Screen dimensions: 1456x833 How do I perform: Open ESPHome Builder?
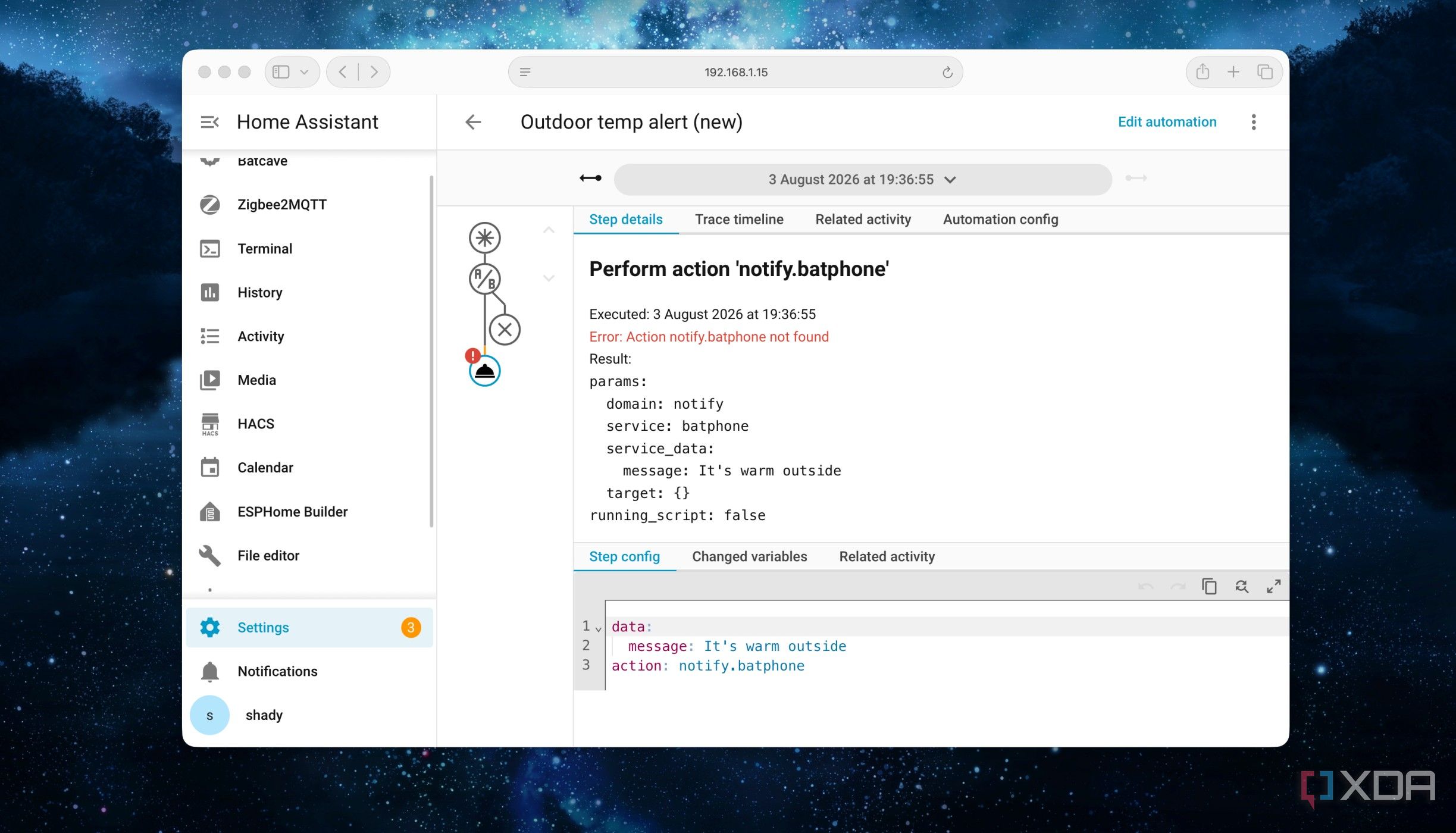point(309,512)
